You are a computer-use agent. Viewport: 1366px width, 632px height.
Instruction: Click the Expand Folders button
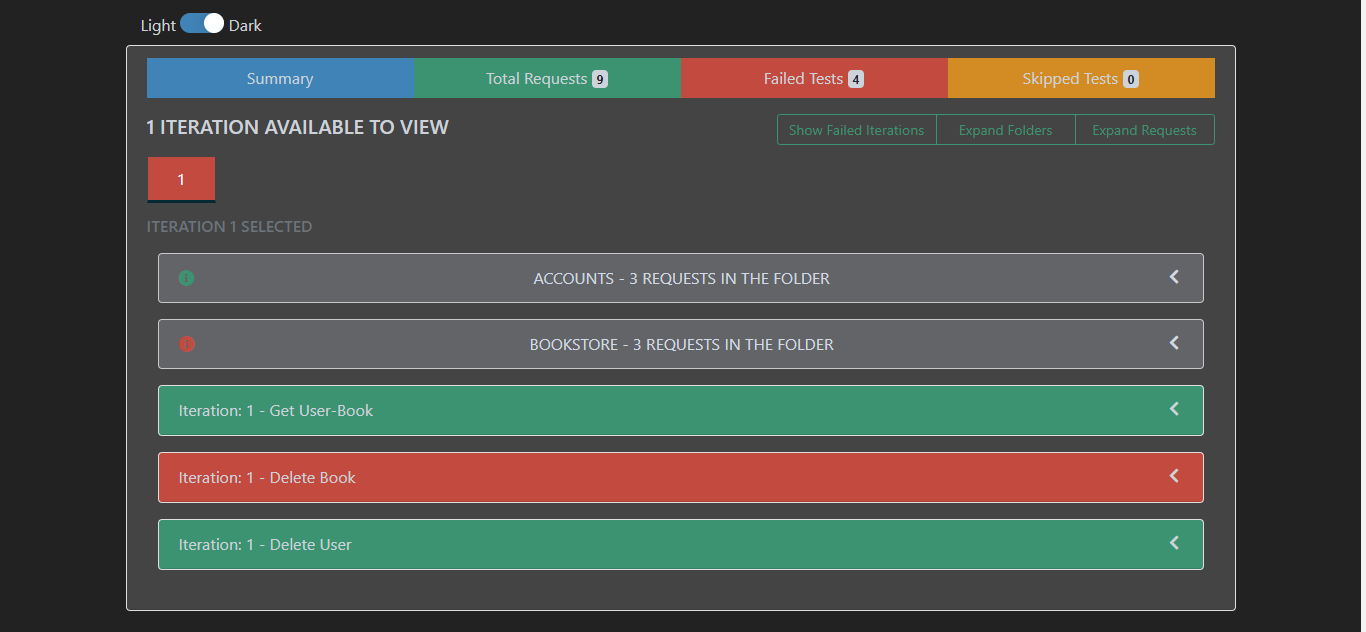1005,130
